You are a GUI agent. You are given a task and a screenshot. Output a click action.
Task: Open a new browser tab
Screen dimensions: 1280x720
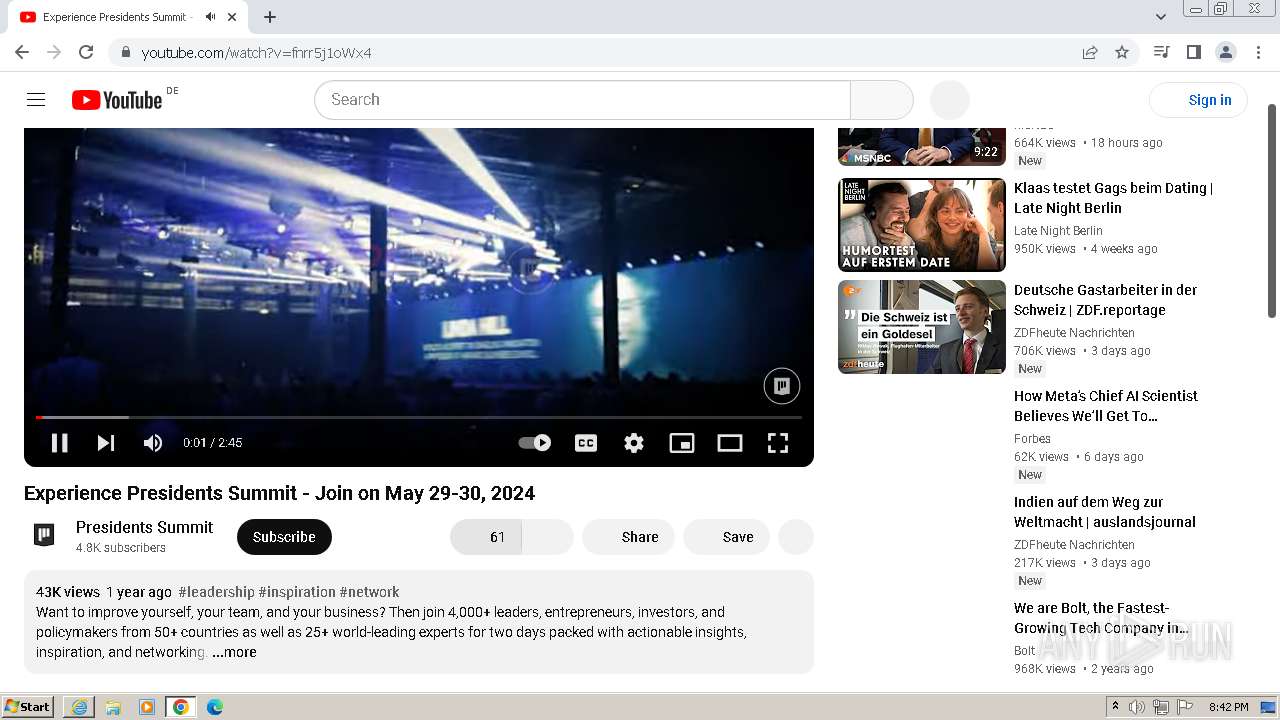[270, 17]
